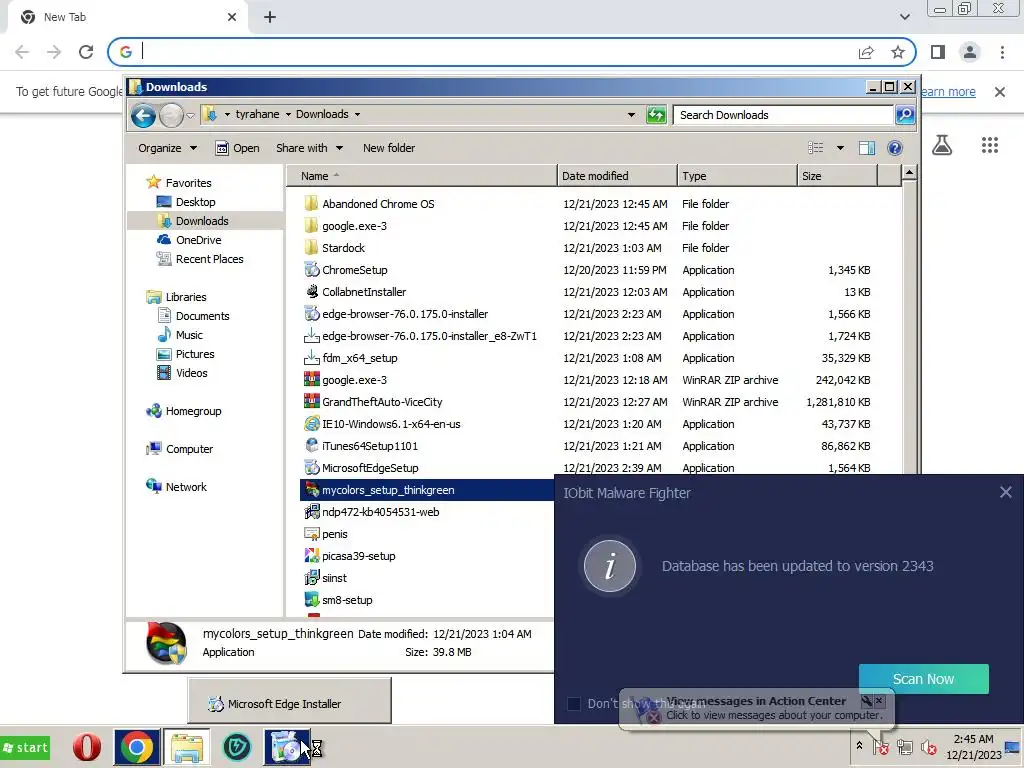The image size is (1024, 768).
Task: Click the Explorer forward navigation arrow
Action: (x=171, y=116)
